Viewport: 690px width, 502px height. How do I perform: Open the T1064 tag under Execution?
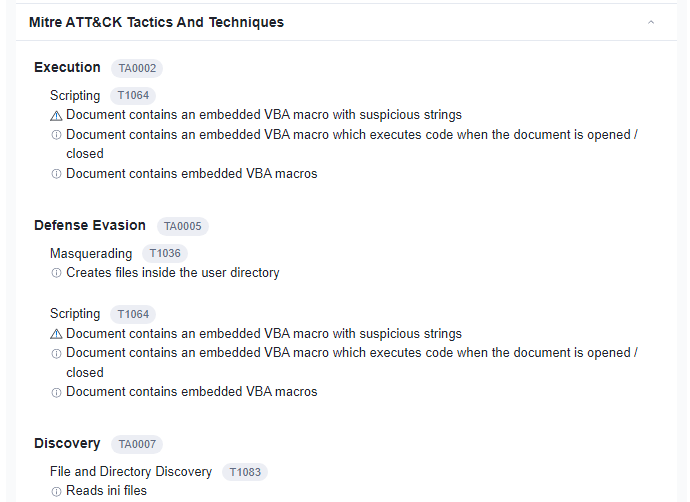tap(133, 96)
